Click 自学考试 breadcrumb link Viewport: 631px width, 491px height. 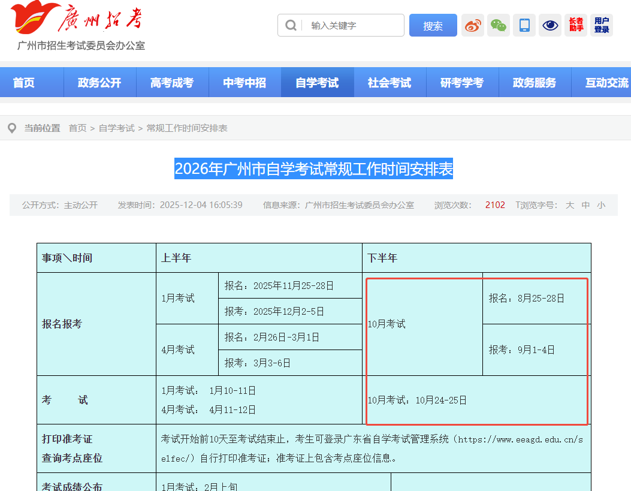click(x=116, y=128)
